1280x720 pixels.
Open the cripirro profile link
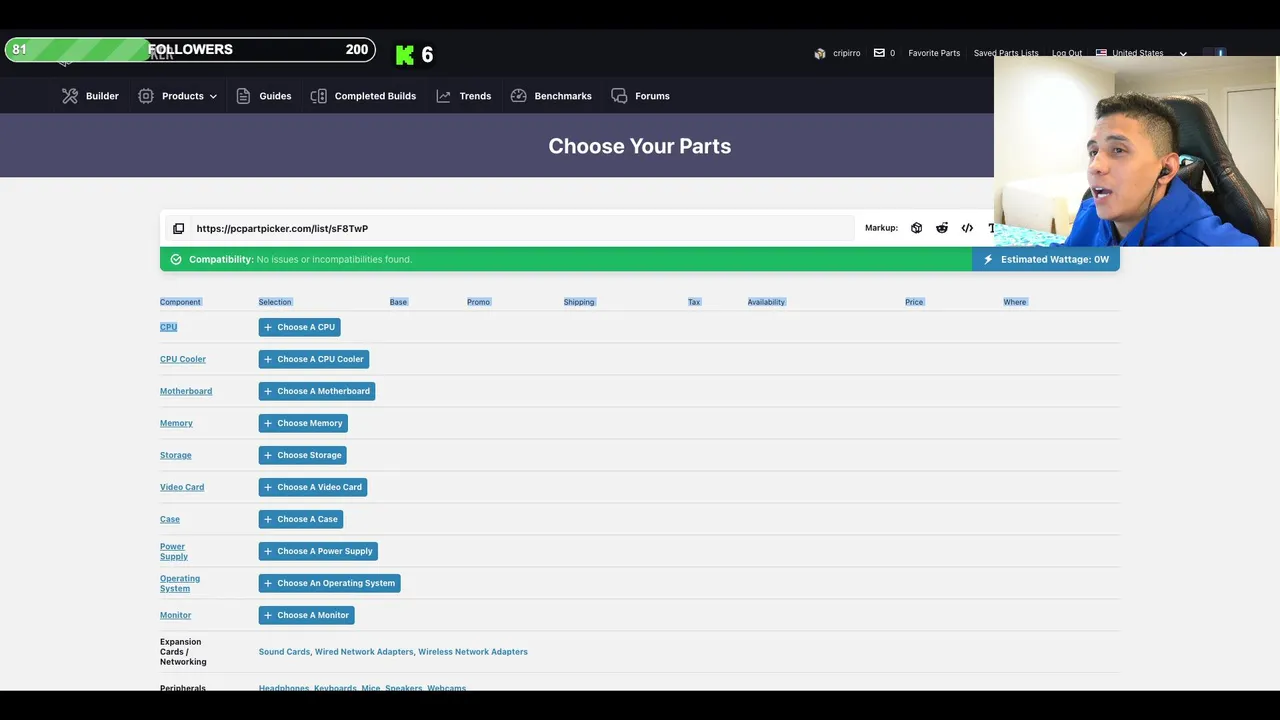[x=846, y=53]
